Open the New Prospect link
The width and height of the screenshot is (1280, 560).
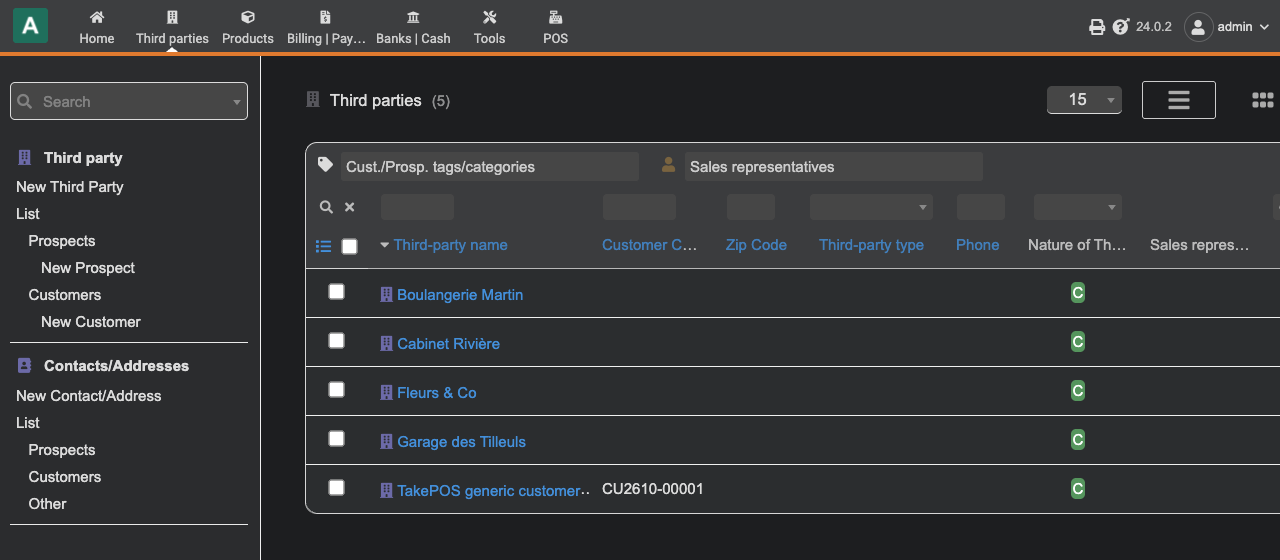tap(88, 268)
